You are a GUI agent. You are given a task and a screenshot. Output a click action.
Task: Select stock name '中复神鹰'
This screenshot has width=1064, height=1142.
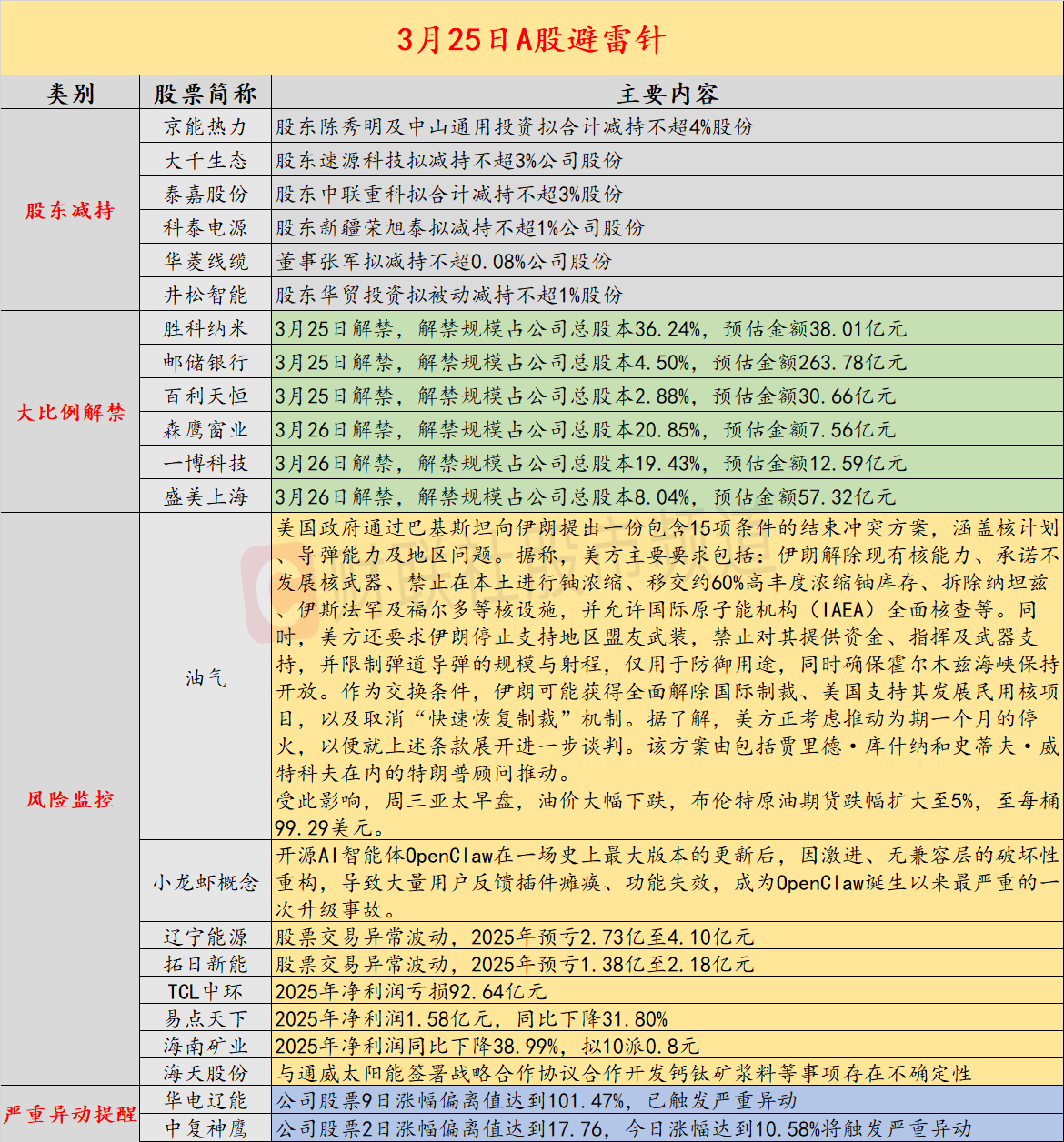tap(206, 1129)
